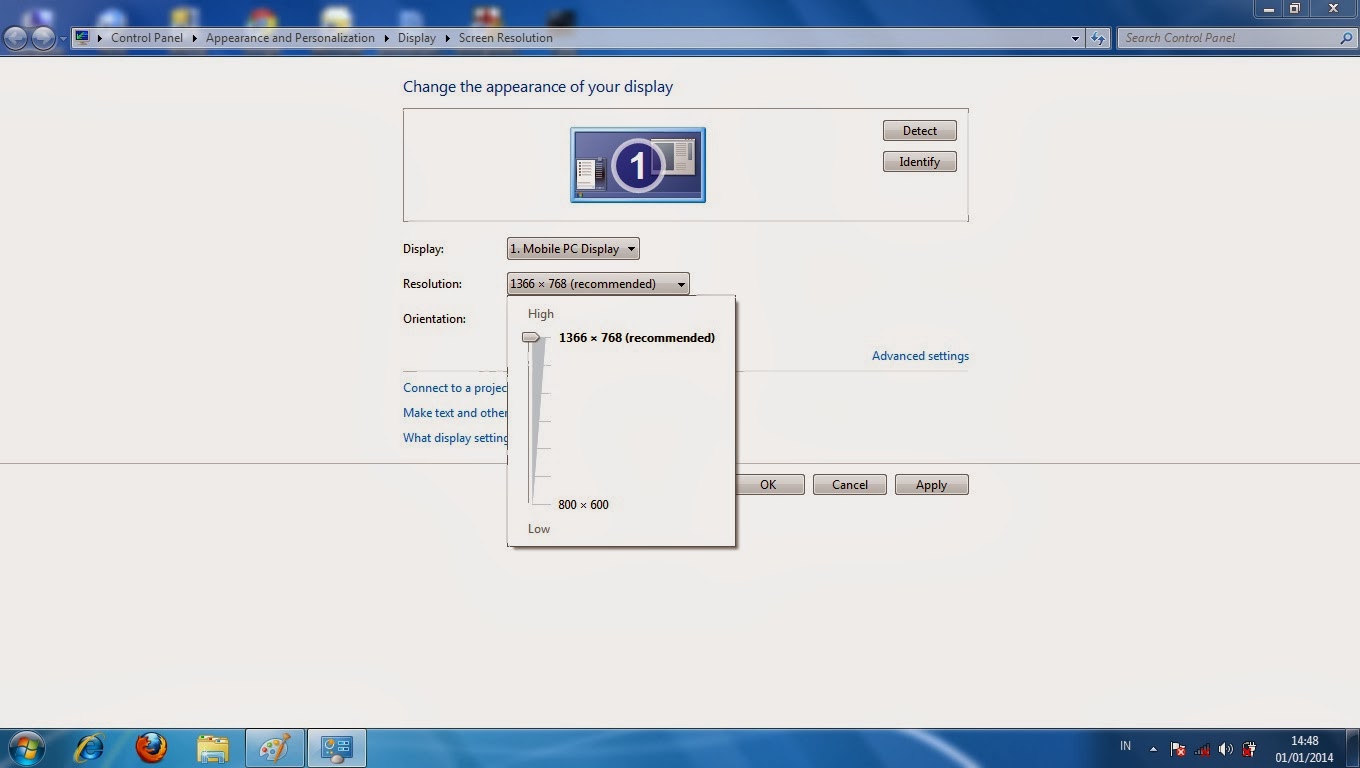Open Paint from the taskbar
The width and height of the screenshot is (1360, 768).
click(x=274, y=747)
